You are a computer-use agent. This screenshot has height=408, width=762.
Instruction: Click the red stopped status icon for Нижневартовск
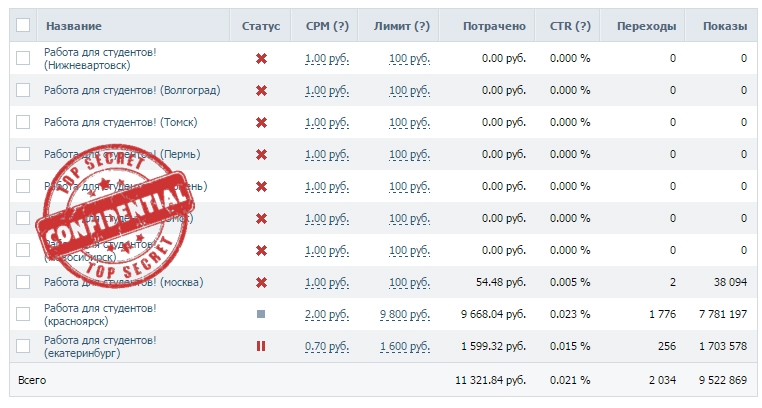[262, 59]
